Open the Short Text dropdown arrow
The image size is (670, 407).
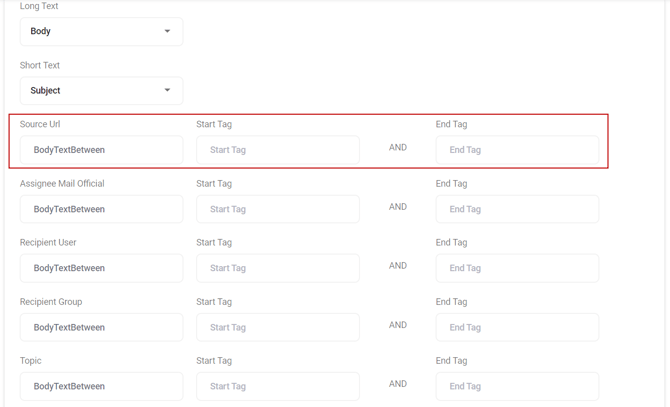[x=167, y=91]
